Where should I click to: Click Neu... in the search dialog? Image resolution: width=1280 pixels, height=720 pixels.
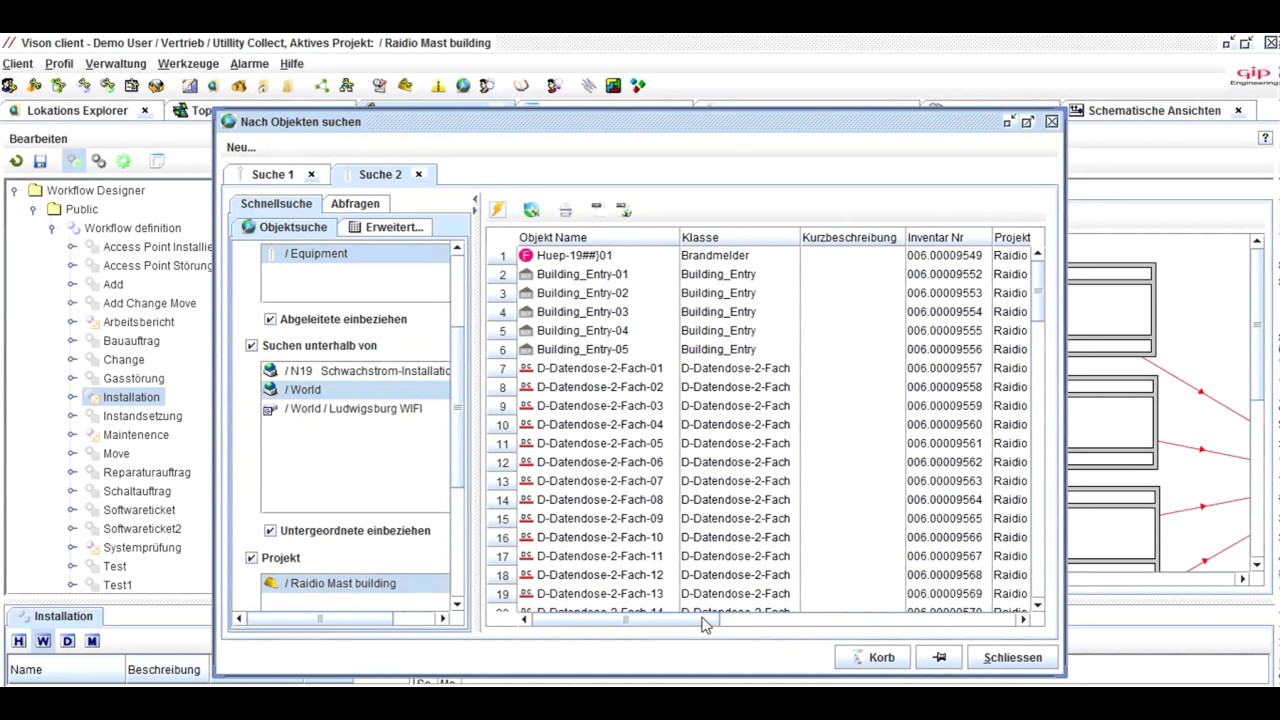tap(241, 148)
